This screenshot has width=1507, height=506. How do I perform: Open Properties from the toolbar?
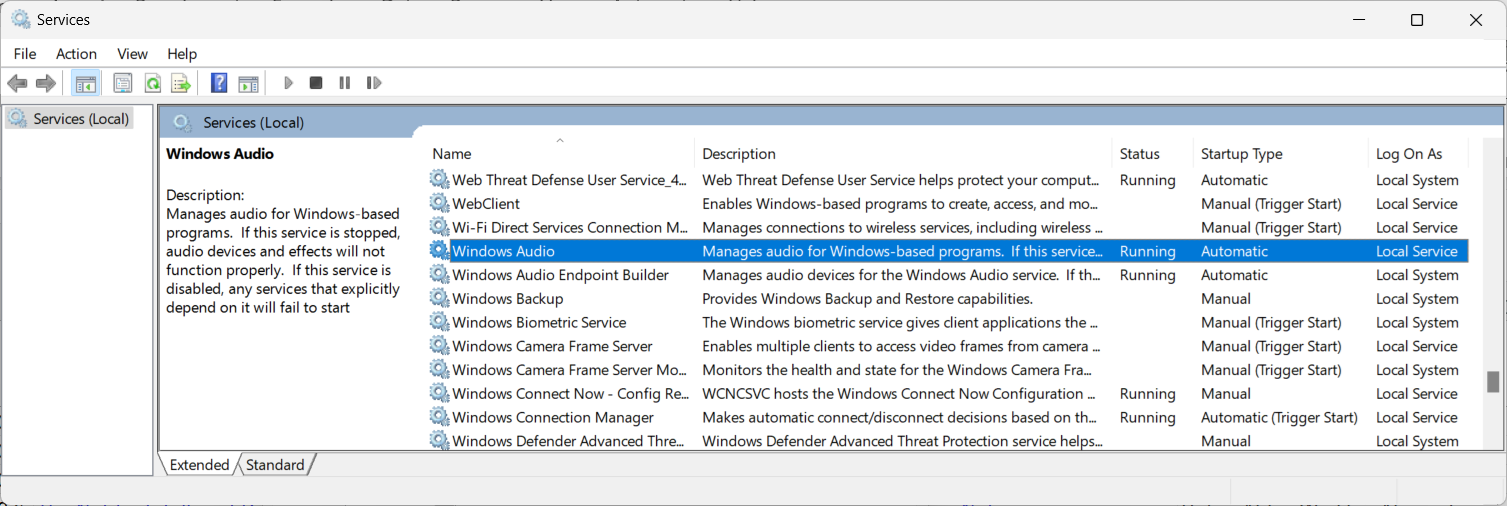click(123, 83)
